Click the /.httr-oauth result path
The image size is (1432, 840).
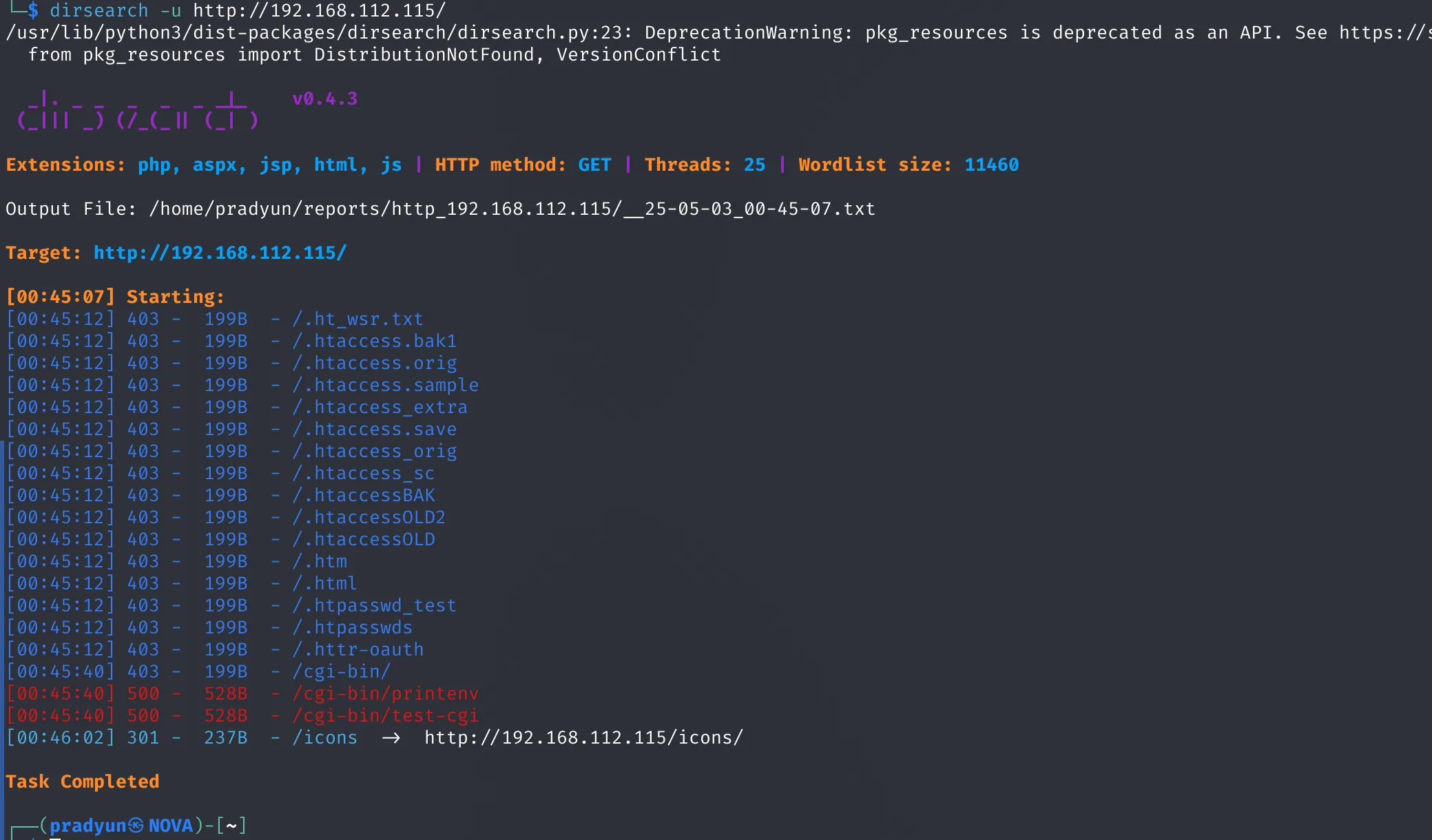(357, 649)
